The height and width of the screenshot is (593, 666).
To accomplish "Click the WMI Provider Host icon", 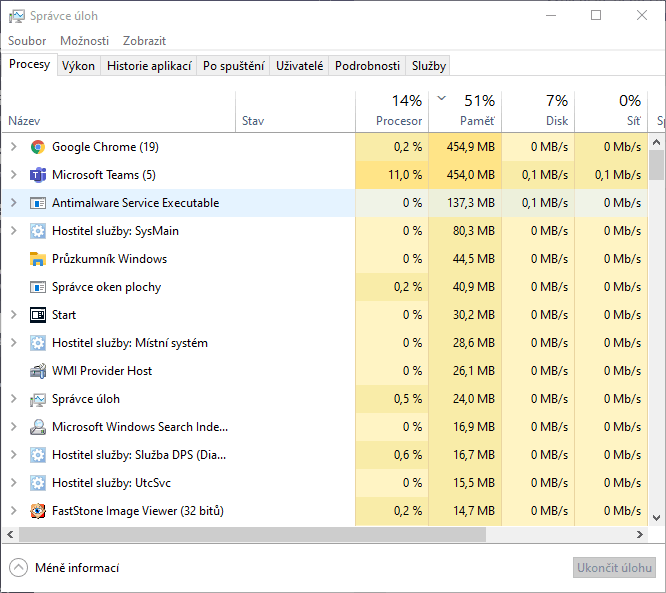I will tap(38, 371).
